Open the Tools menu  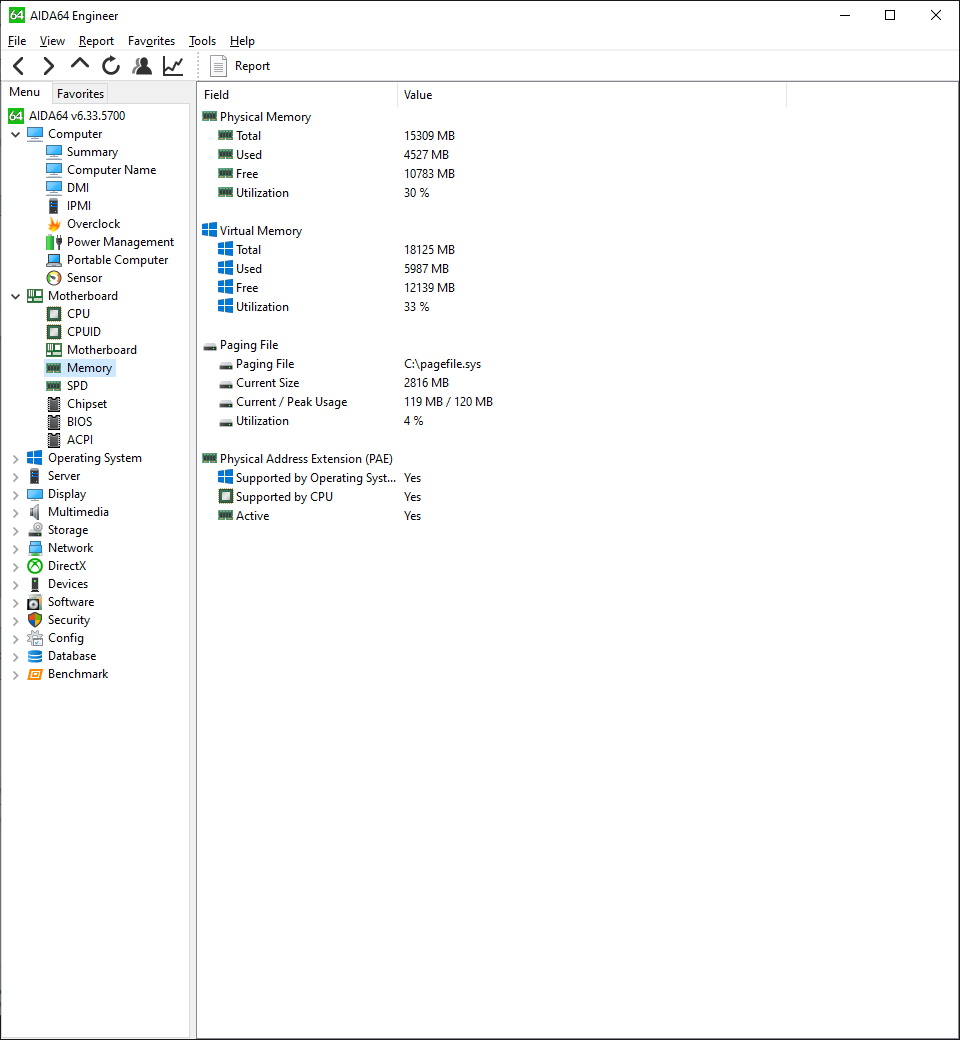202,41
